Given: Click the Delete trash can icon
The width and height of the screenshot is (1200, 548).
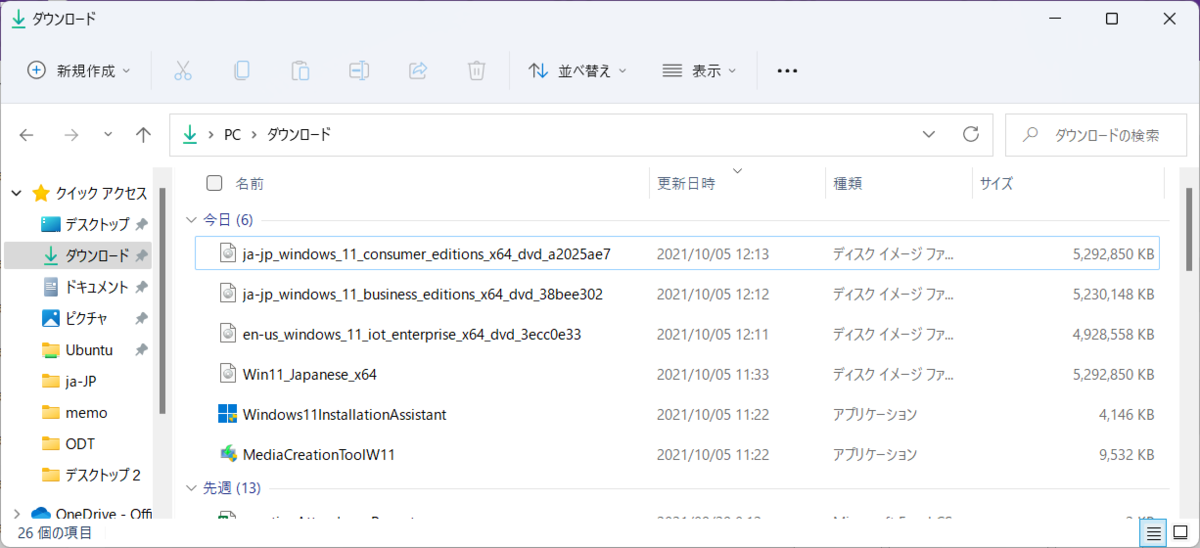Looking at the screenshot, I should click(477, 70).
